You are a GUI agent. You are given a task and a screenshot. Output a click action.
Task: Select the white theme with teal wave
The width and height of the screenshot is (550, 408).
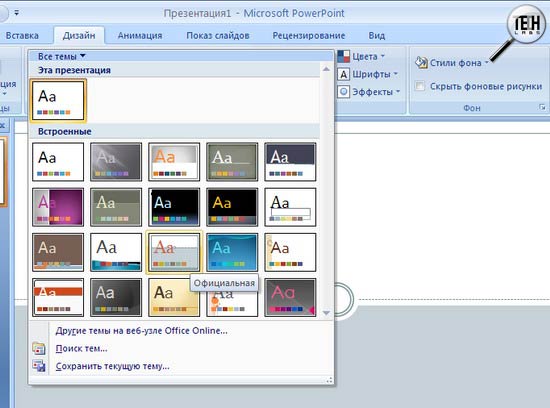point(116,252)
